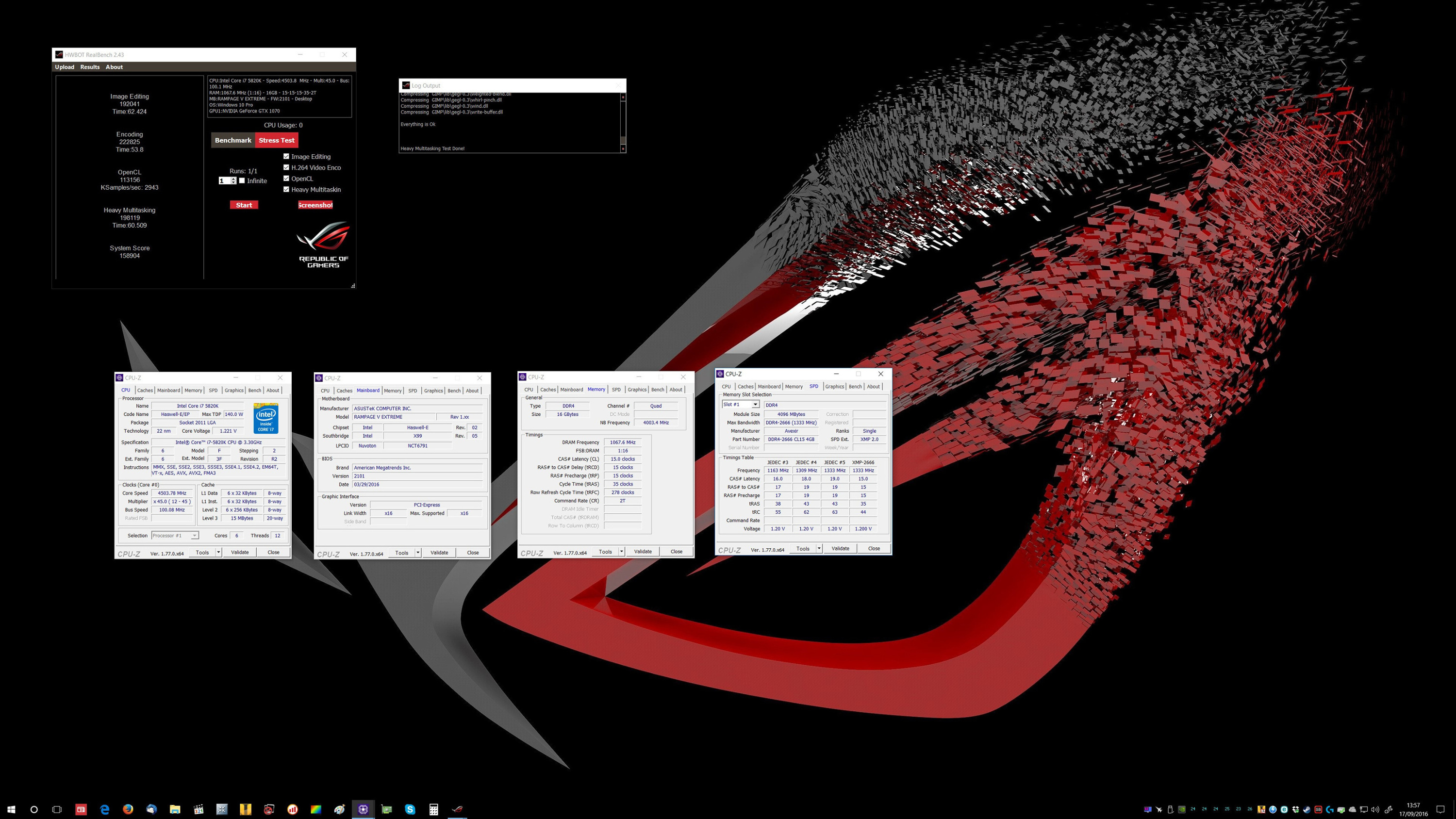Open NVIDIA tray icon

(x=1182, y=809)
